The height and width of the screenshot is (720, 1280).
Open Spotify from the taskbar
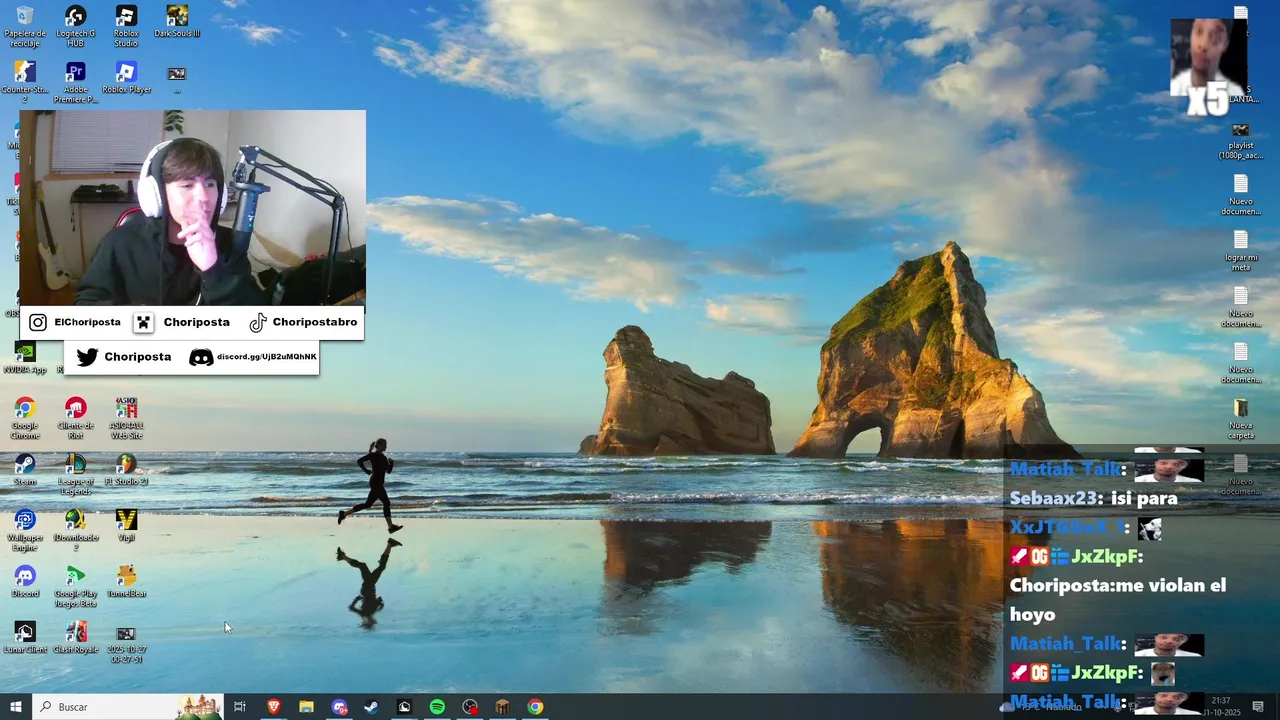437,707
